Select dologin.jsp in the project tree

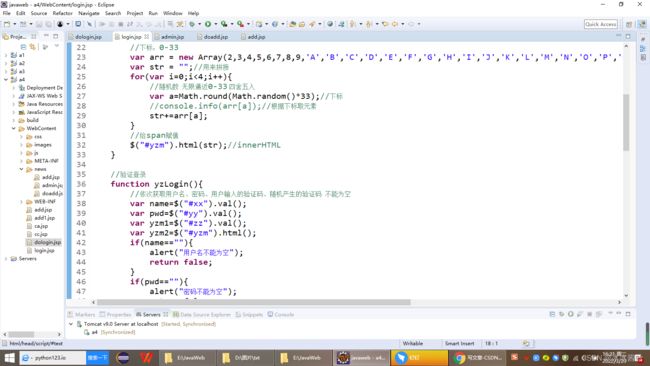[47, 242]
